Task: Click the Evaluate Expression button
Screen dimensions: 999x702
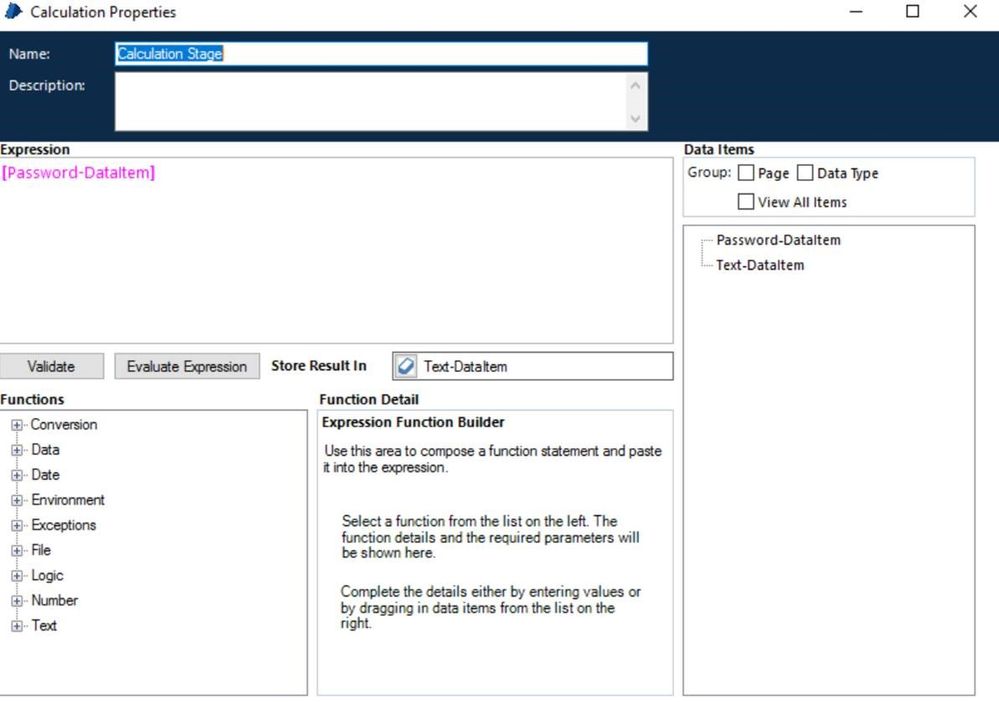Action: click(x=187, y=366)
